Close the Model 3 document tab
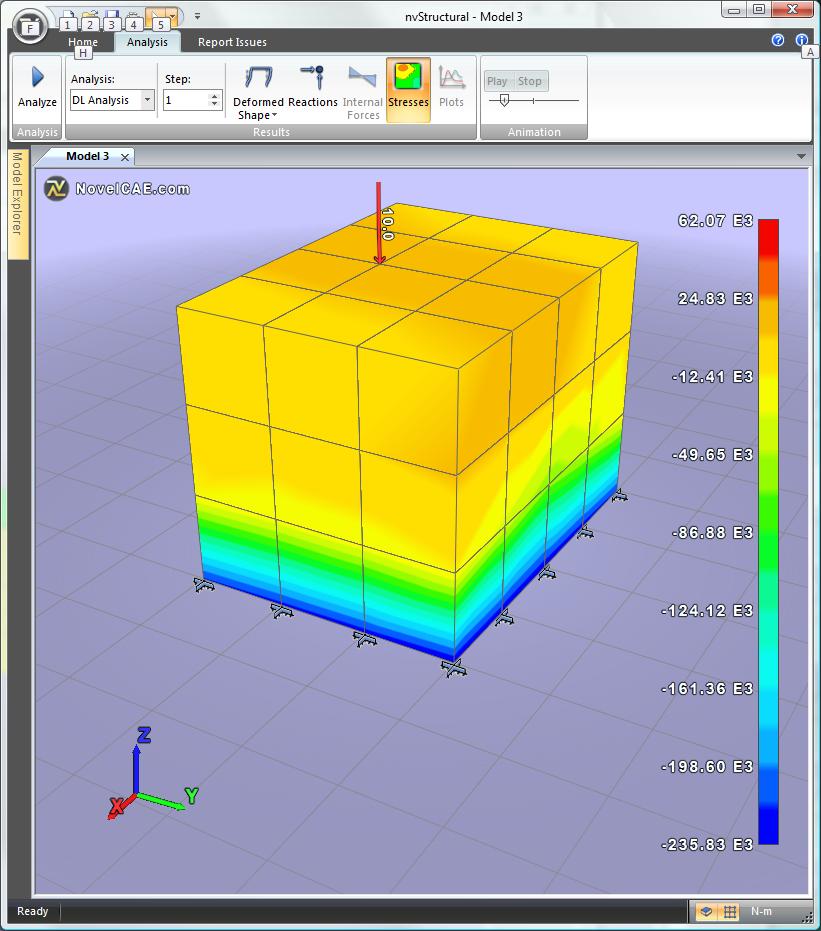821x931 pixels. tap(124, 157)
